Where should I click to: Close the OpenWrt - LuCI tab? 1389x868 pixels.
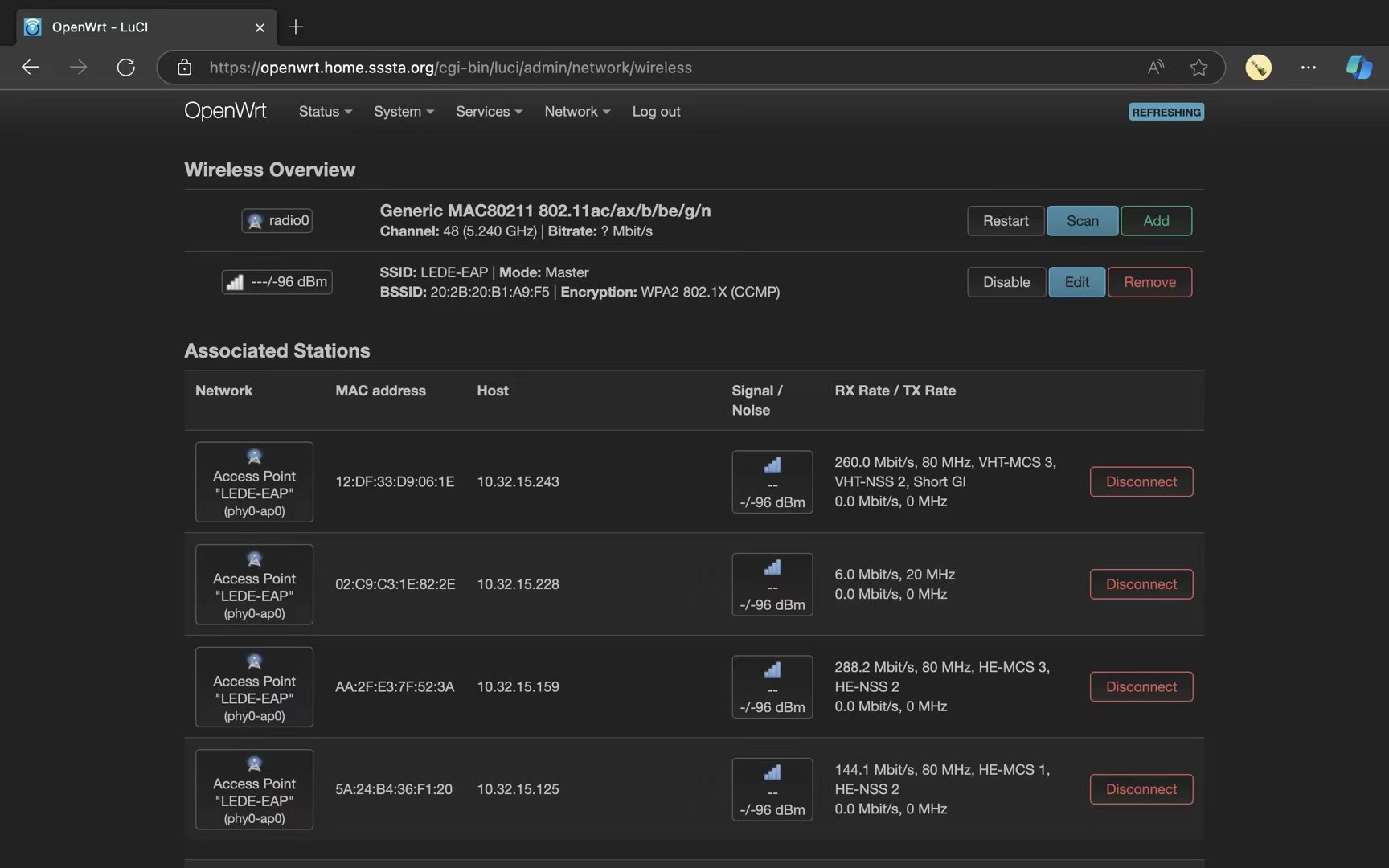[260, 27]
